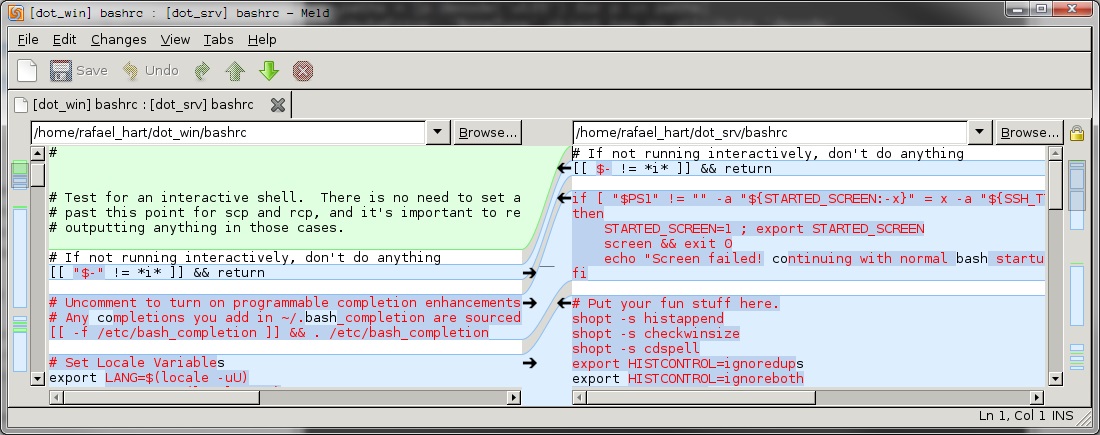Screen dimensions: 1100x435
Task: Click the left diff overview map
Action: pos(20,265)
